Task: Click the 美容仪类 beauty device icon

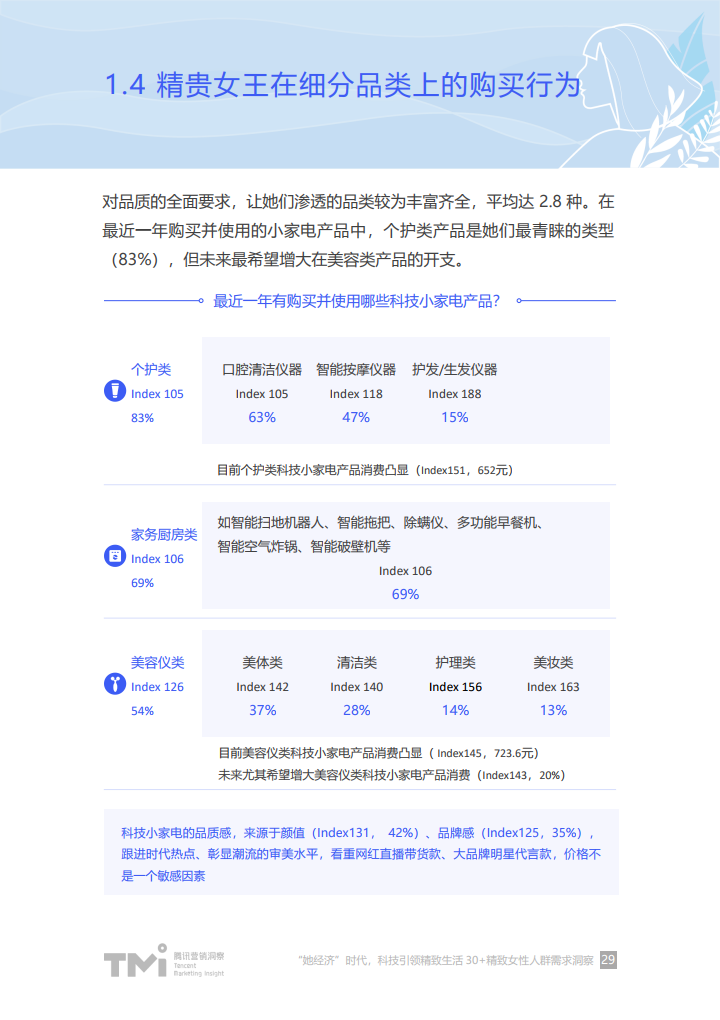Action: (115, 685)
